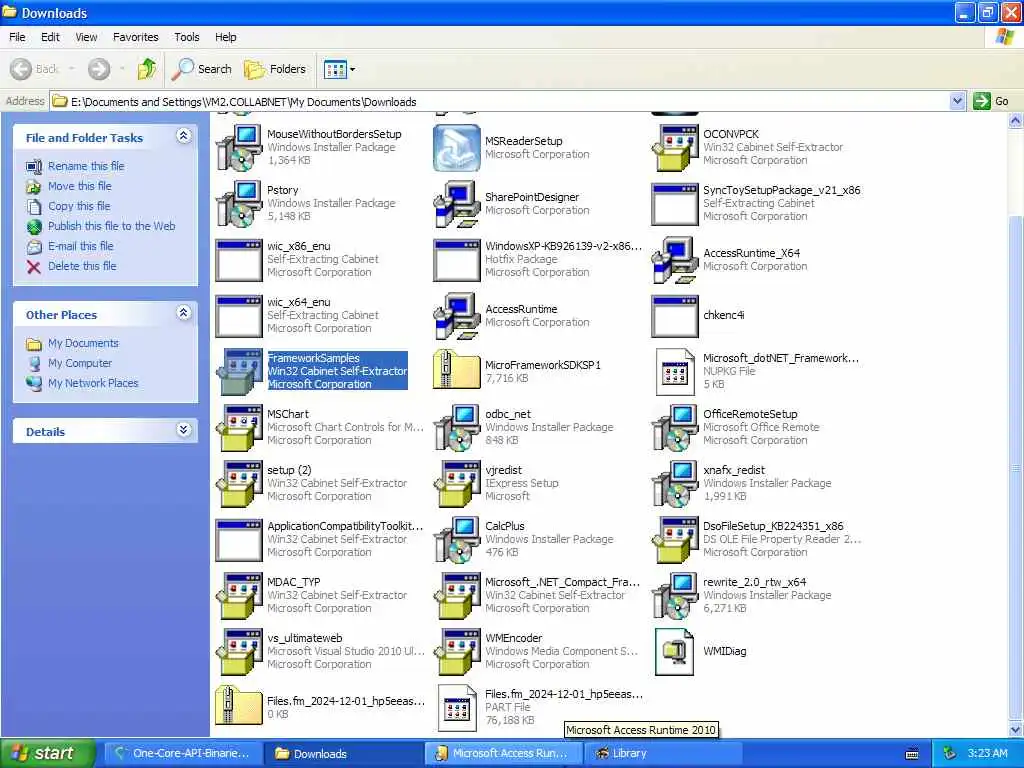Click the address bar path field
This screenshot has width=1024, height=768.
tap(500, 101)
